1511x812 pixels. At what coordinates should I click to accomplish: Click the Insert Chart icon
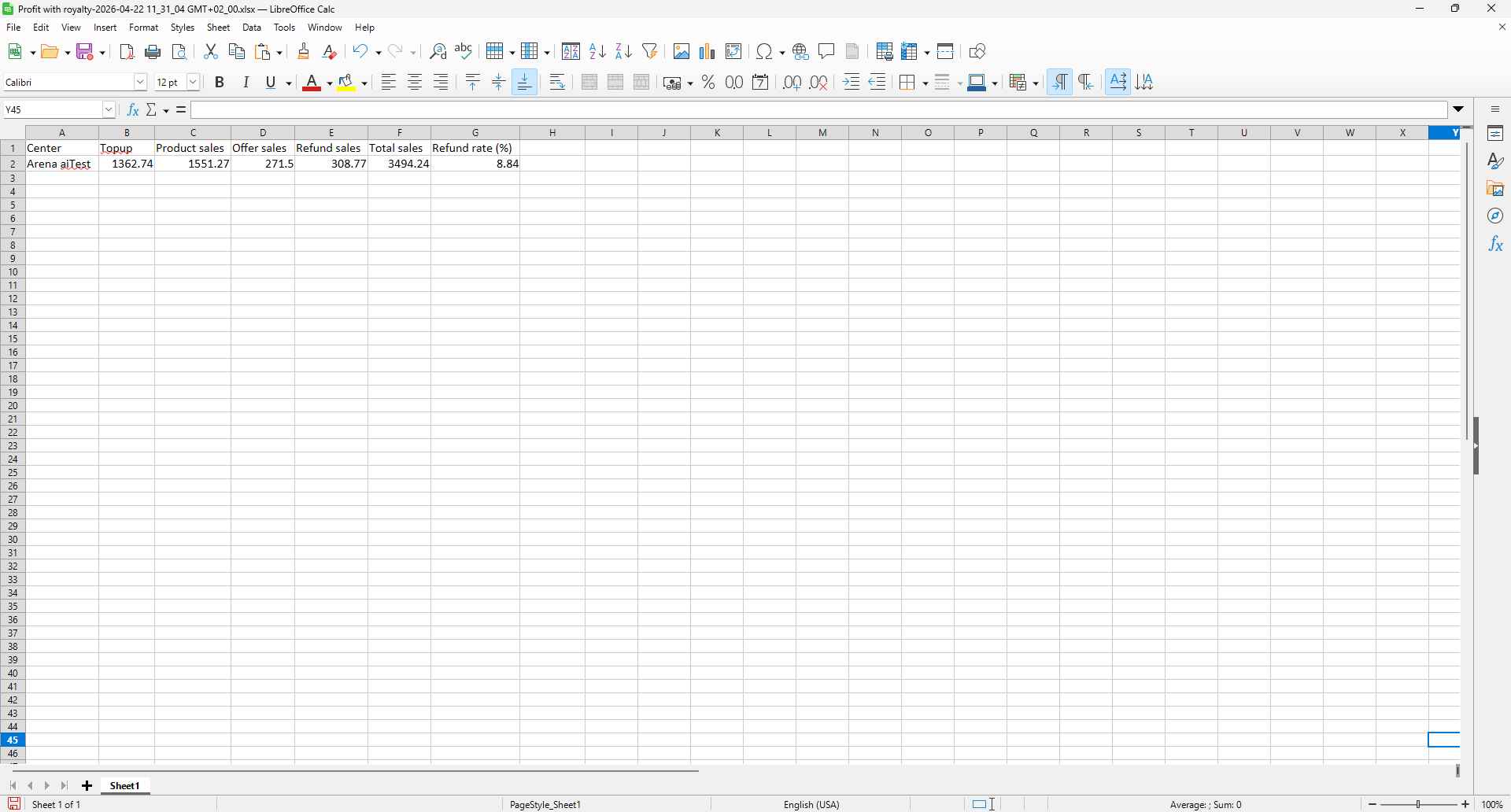click(x=707, y=52)
